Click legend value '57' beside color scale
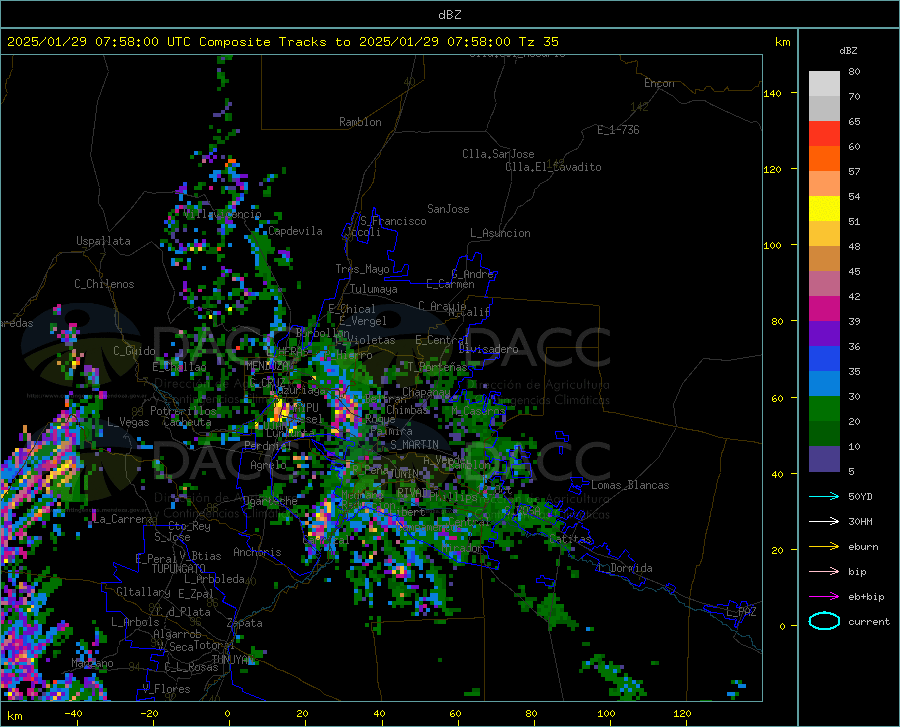Viewport: 900px width, 727px height. (854, 171)
